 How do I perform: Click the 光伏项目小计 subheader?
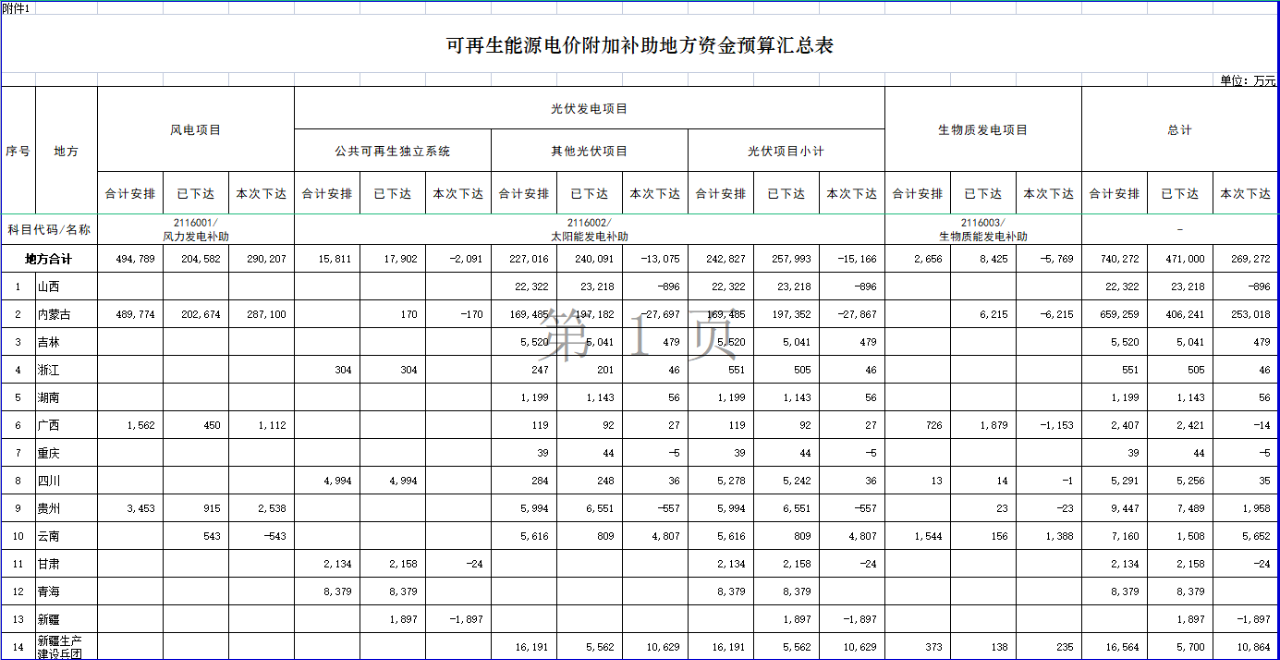786,151
